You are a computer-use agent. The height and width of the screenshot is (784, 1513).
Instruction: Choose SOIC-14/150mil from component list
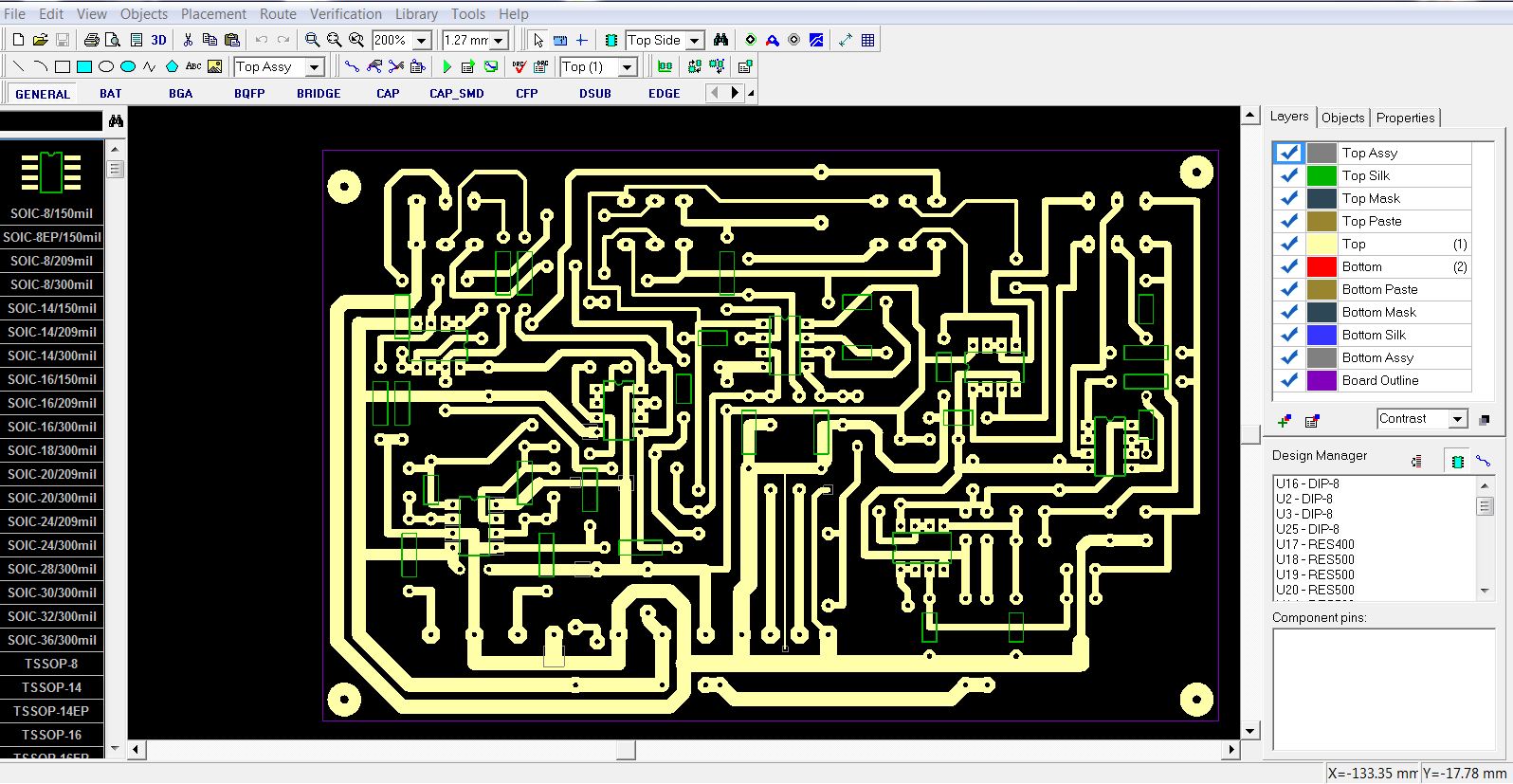coord(52,308)
